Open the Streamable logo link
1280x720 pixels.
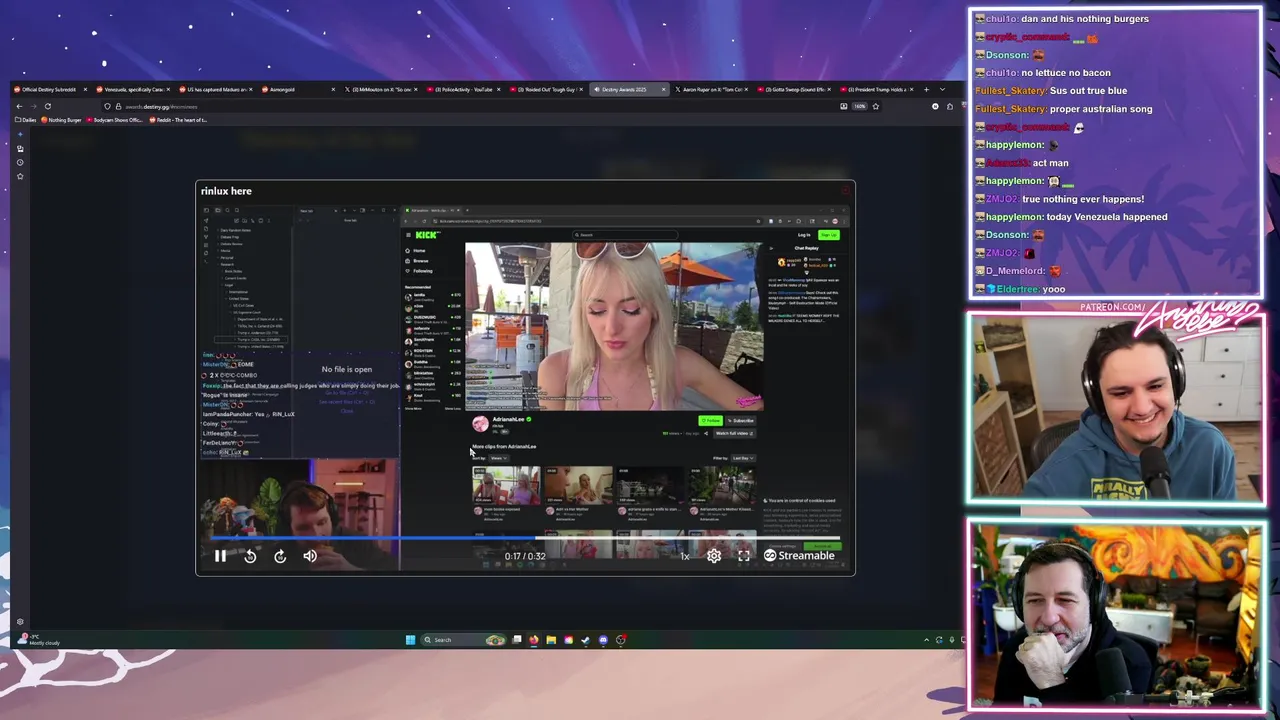pyautogui.click(x=799, y=556)
